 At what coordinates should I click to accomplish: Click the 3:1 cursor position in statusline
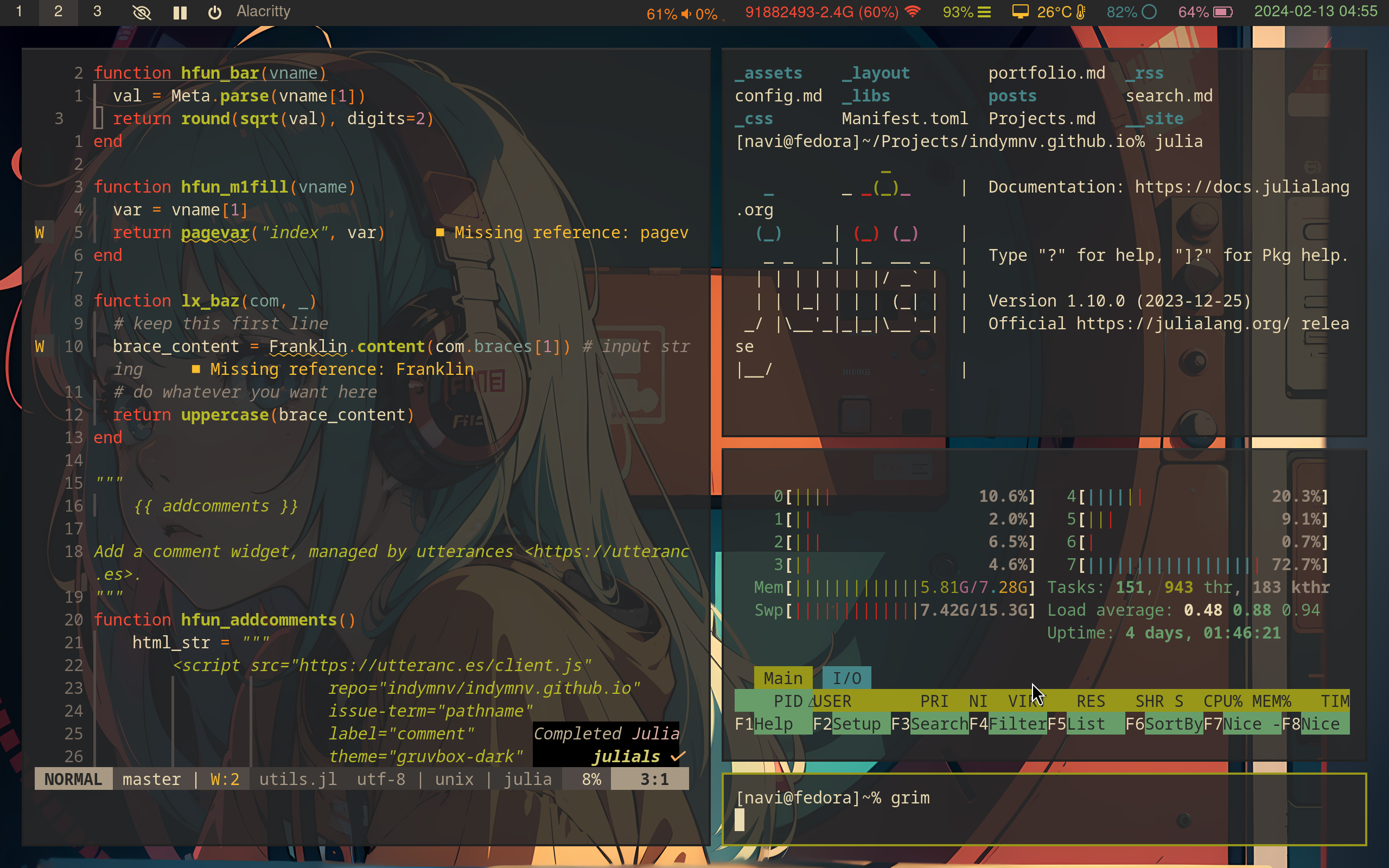[654, 779]
